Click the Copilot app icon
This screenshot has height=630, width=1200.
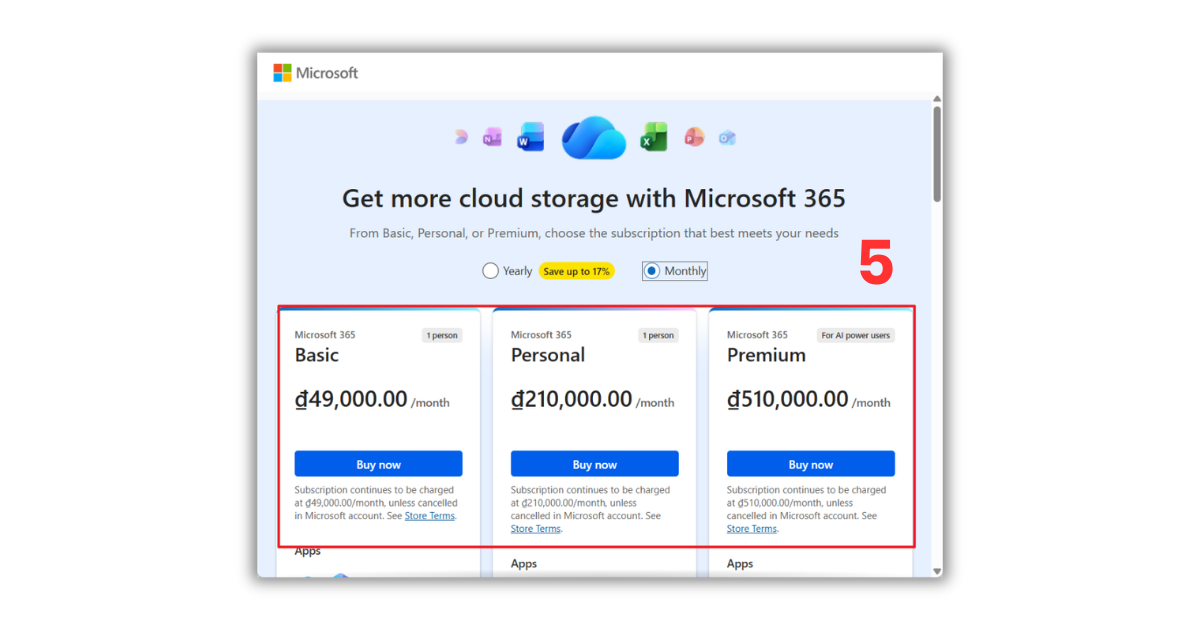461,138
